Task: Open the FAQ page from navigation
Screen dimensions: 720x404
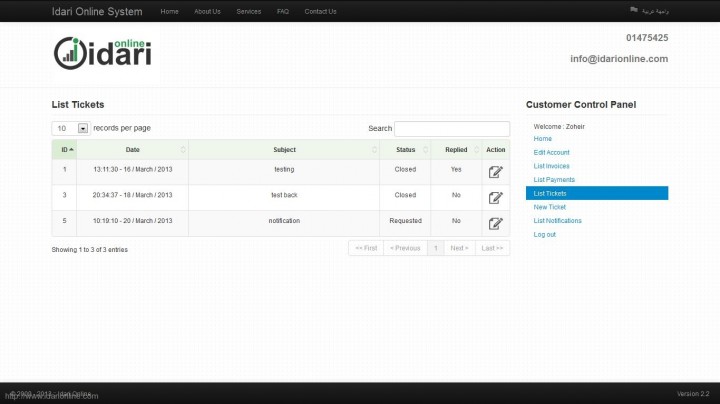Action: tap(283, 11)
